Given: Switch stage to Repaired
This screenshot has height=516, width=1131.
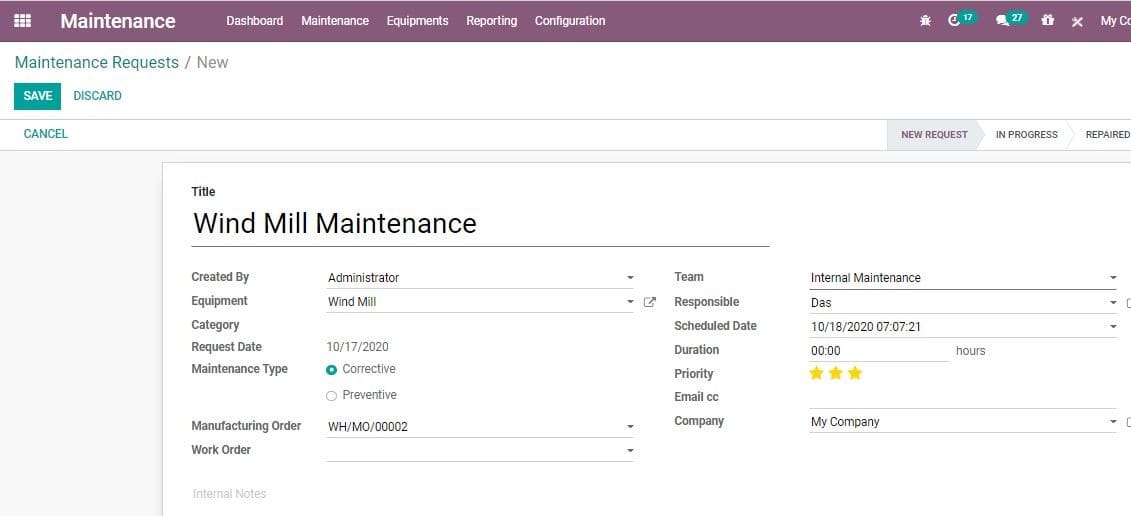Looking at the screenshot, I should pyautogui.click(x=1106, y=135).
